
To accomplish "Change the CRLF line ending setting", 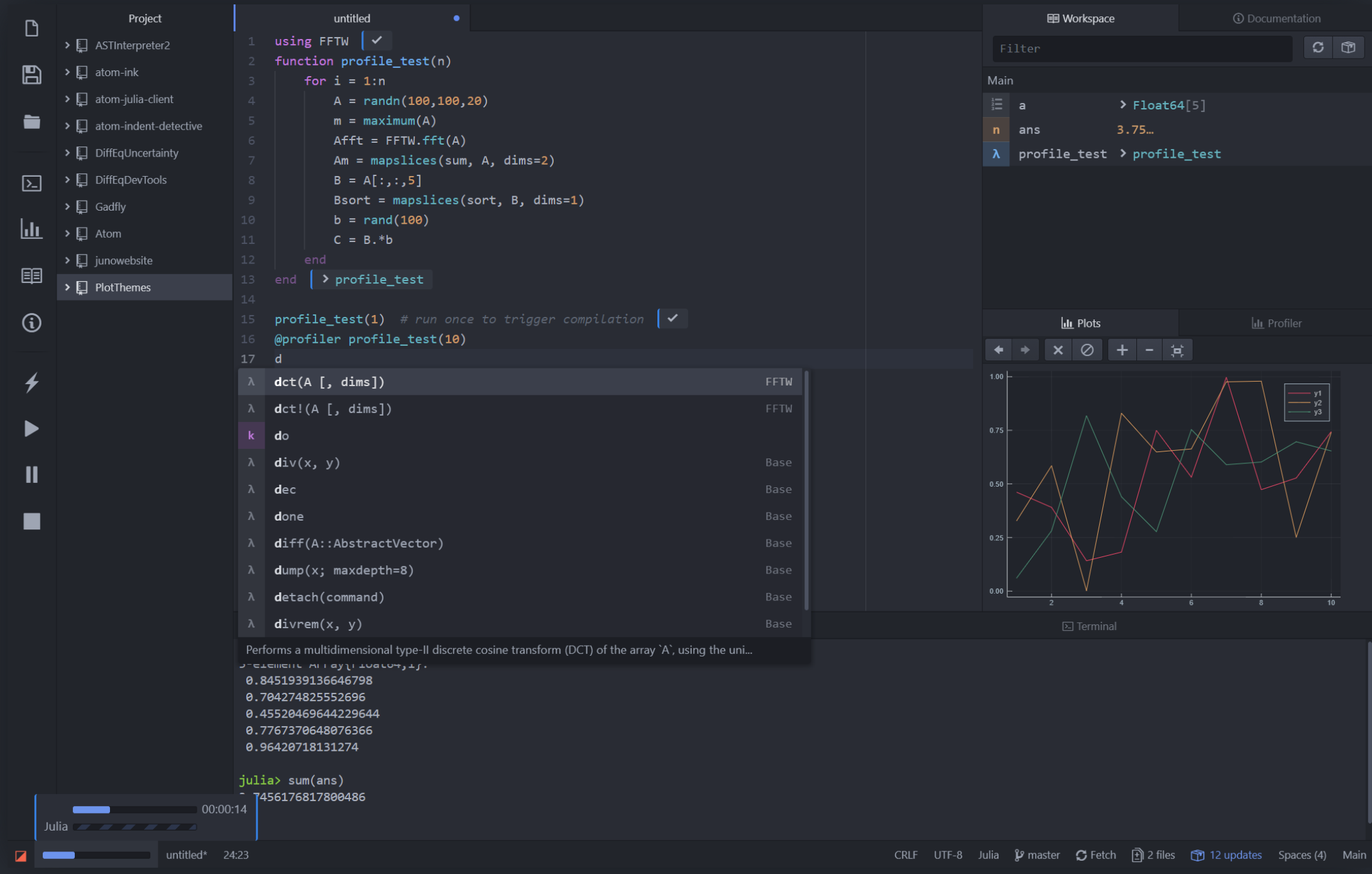I will (906, 855).
